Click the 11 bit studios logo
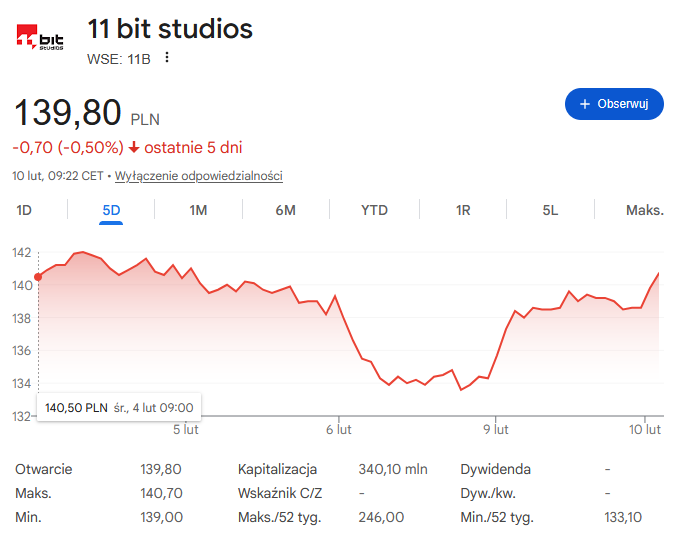The image size is (677, 535). point(40,37)
